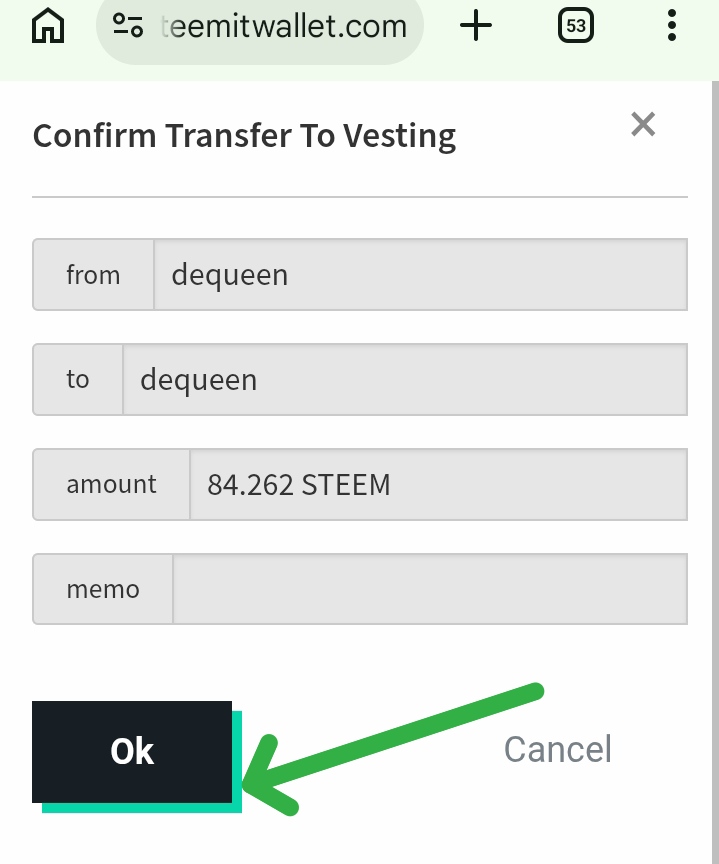The width and height of the screenshot is (719, 864).
Task: Select the amount field showing 84.262 STEEM
Action: [438, 484]
